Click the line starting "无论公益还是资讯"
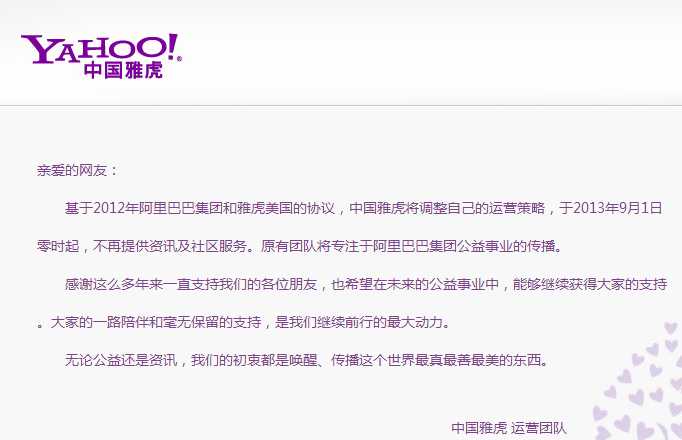Image resolution: width=682 pixels, height=440 pixels. click(x=307, y=360)
